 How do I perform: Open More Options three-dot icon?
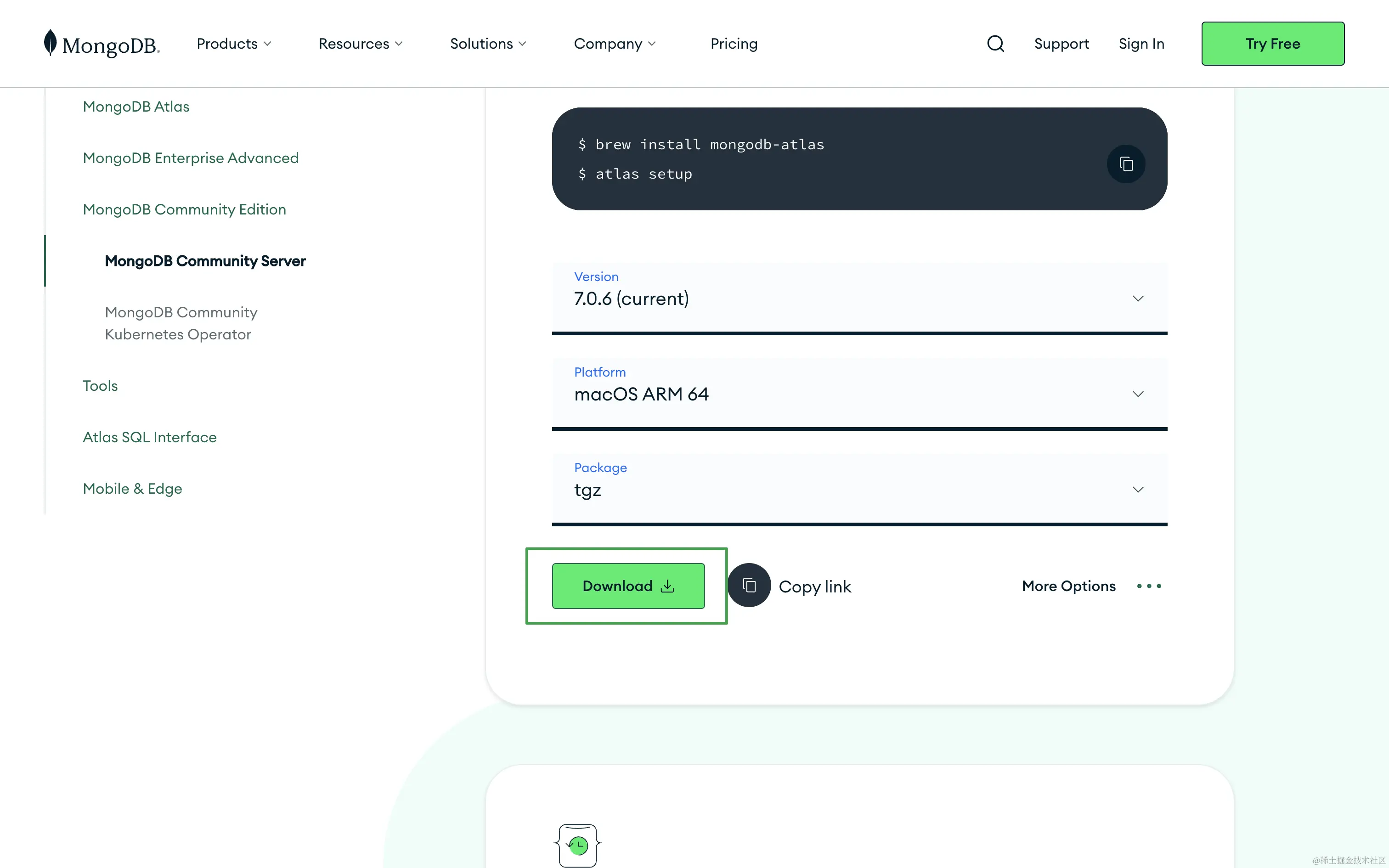point(1148,586)
